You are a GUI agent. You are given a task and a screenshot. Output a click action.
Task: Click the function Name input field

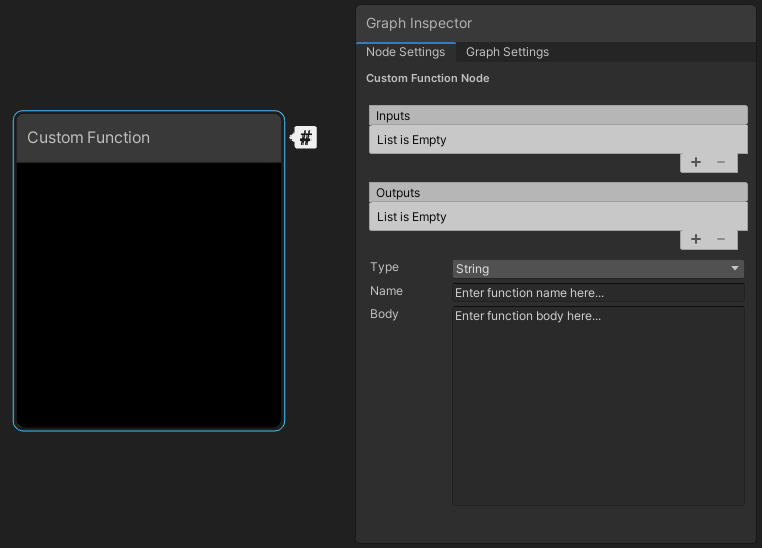pos(598,293)
